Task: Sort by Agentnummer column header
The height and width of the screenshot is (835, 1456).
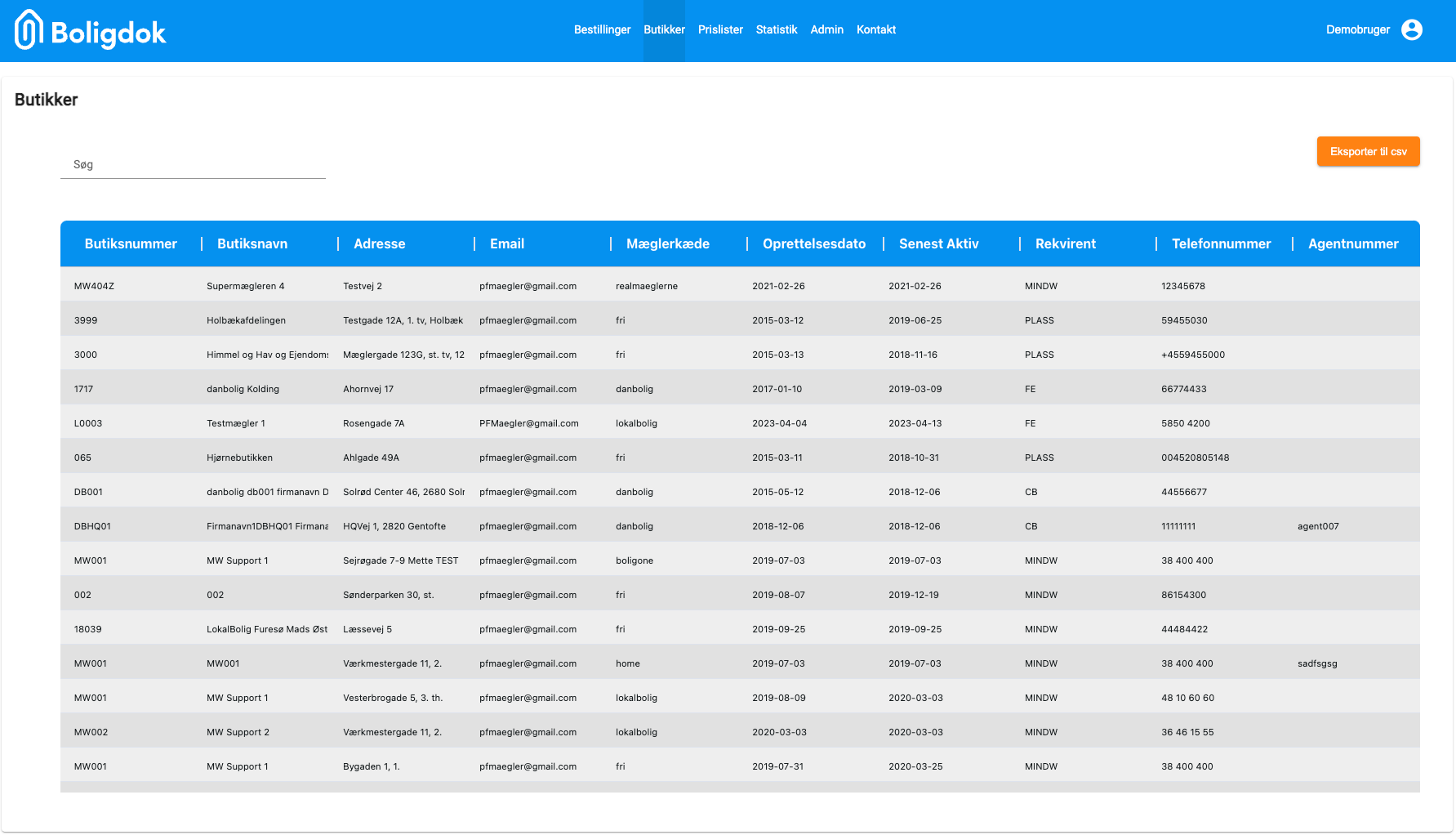Action: click(1353, 243)
